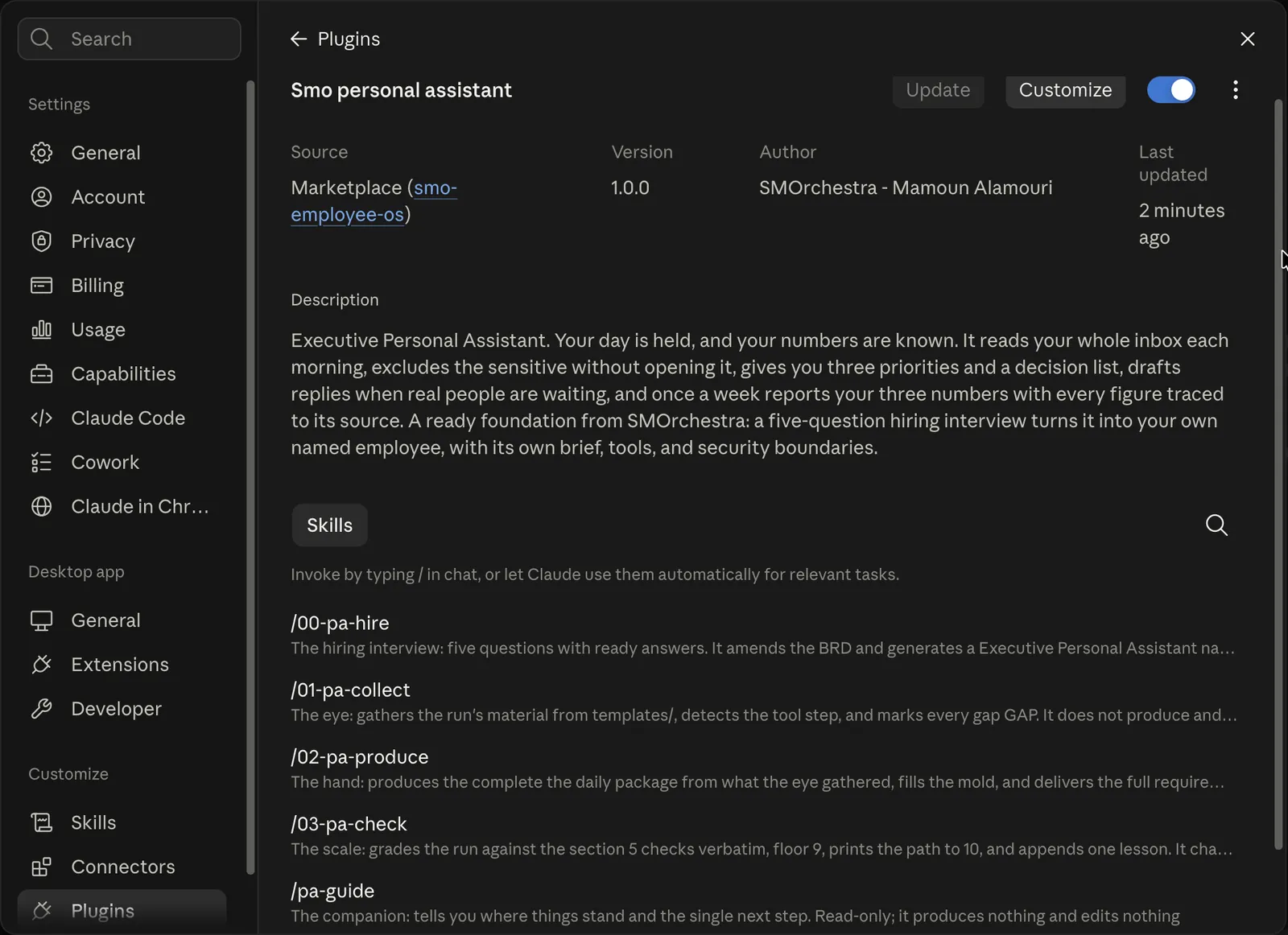Click the Privacy shield icon
This screenshot has height=935, width=1288.
[x=41, y=241]
